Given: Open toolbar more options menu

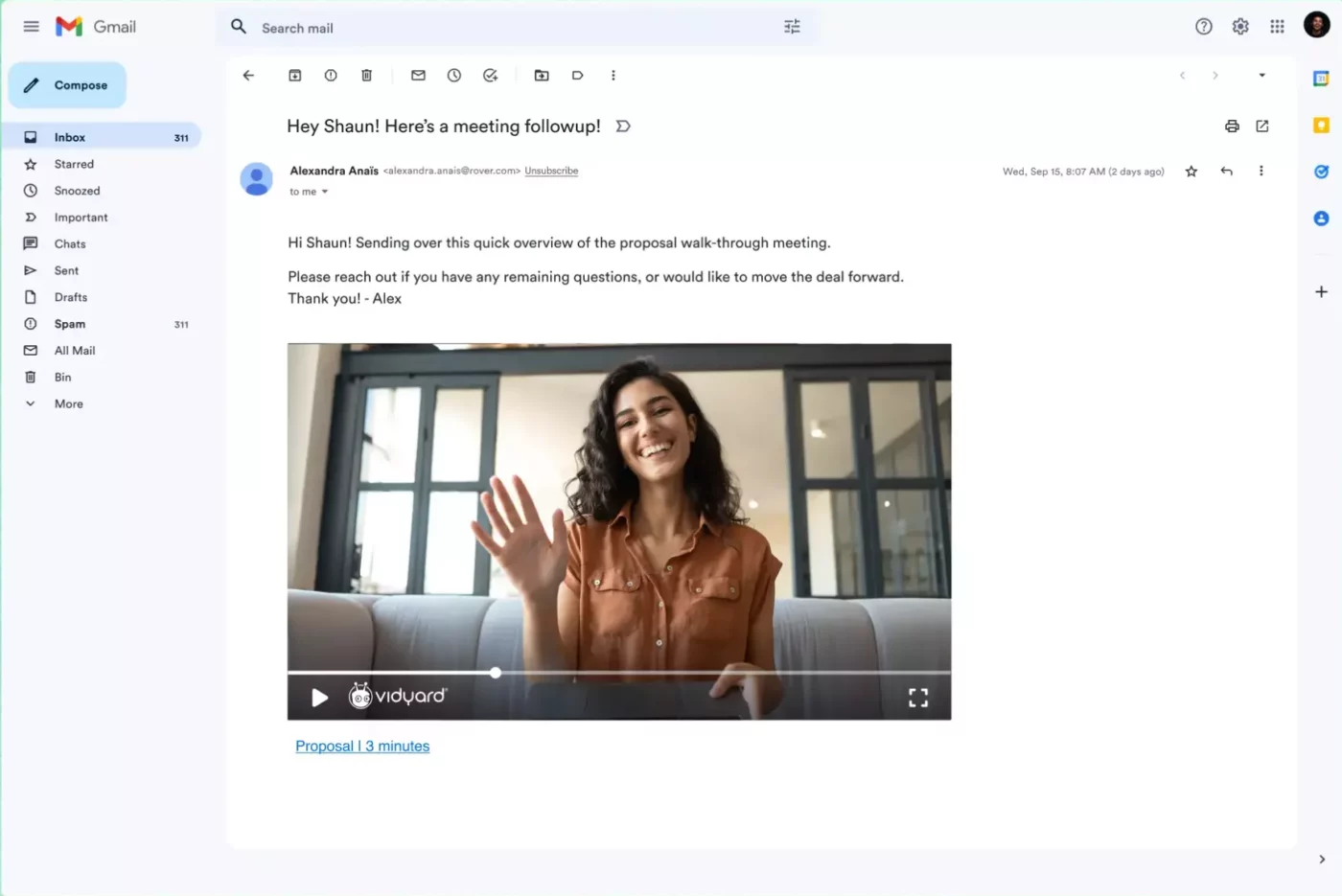Looking at the screenshot, I should [x=613, y=76].
